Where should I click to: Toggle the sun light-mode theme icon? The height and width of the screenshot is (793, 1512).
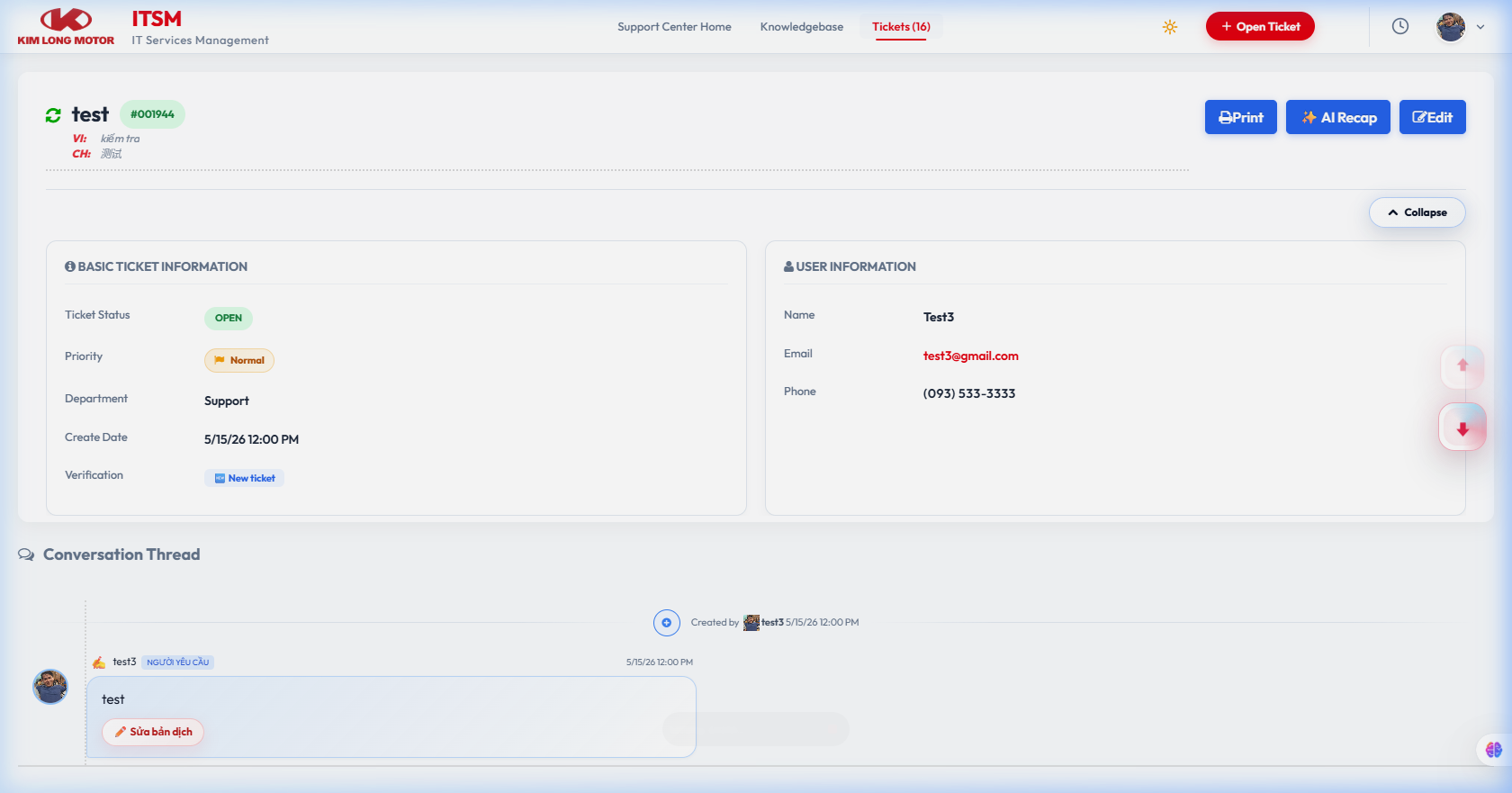click(x=1170, y=27)
